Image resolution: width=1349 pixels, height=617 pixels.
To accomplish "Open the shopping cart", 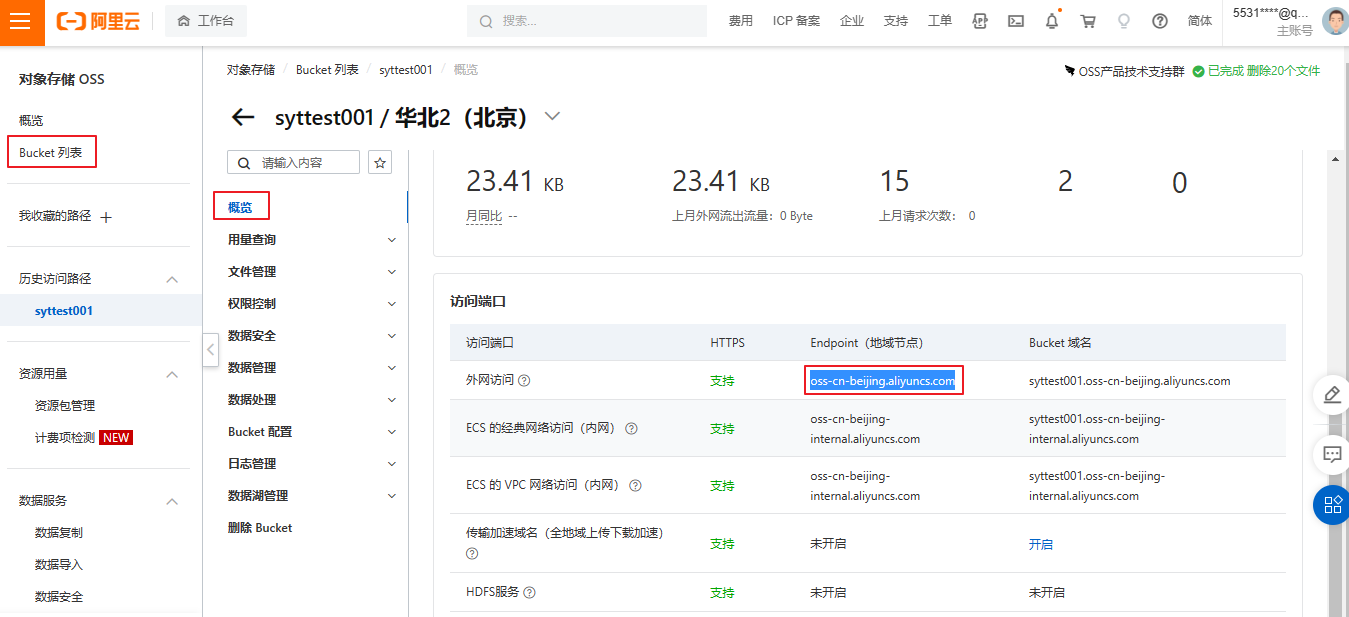I will (x=1088, y=21).
